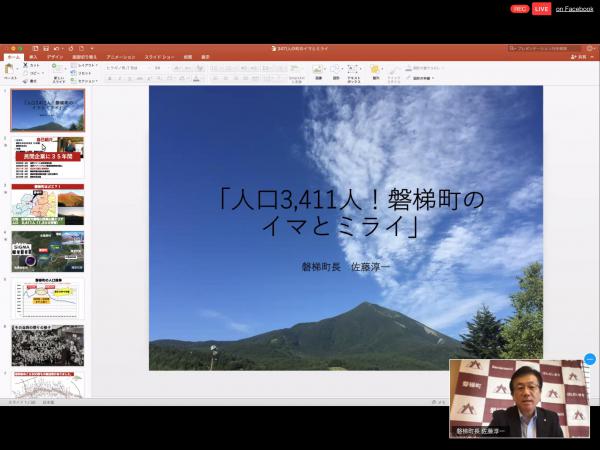
Task: Click the Copy icon in the ribbon
Action: point(26,73)
